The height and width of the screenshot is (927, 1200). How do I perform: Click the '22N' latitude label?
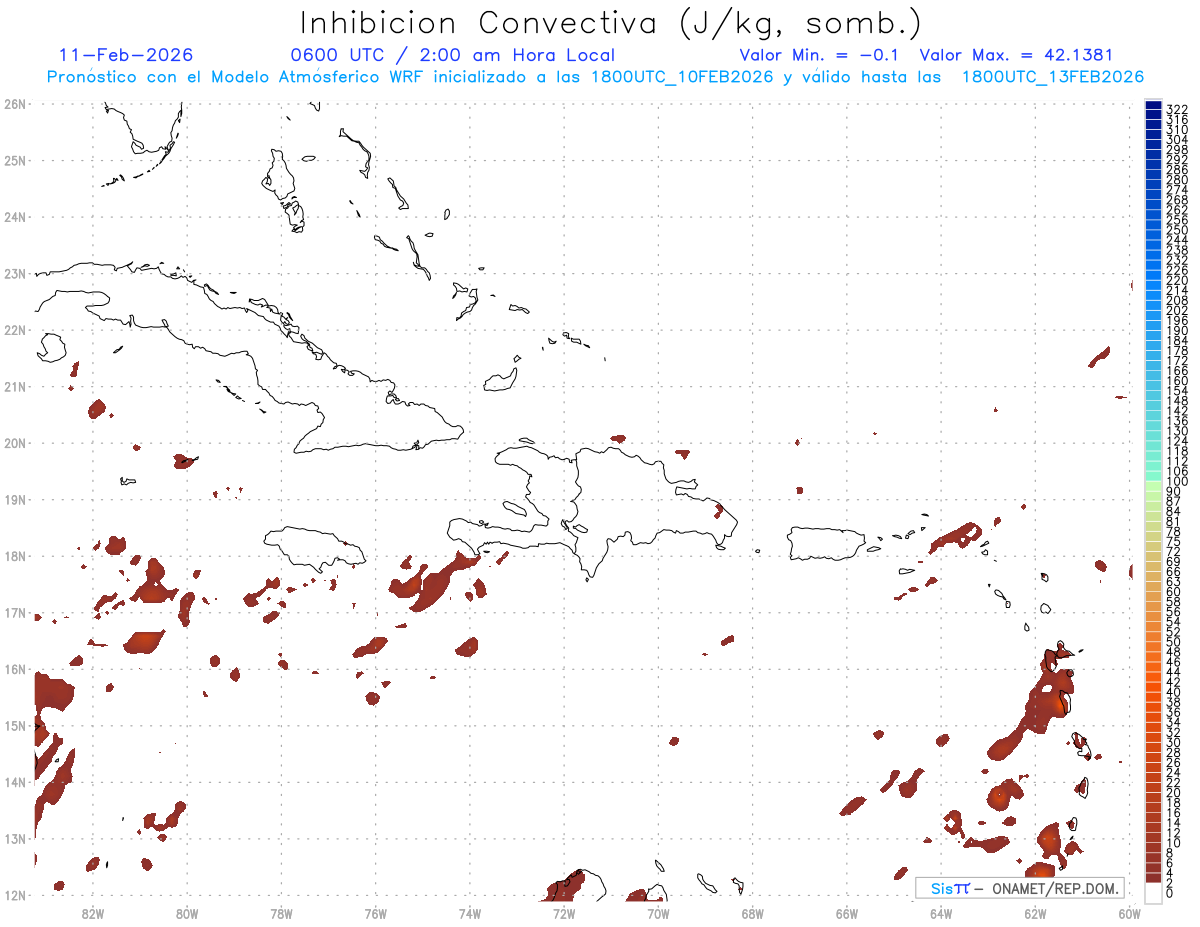point(14,330)
